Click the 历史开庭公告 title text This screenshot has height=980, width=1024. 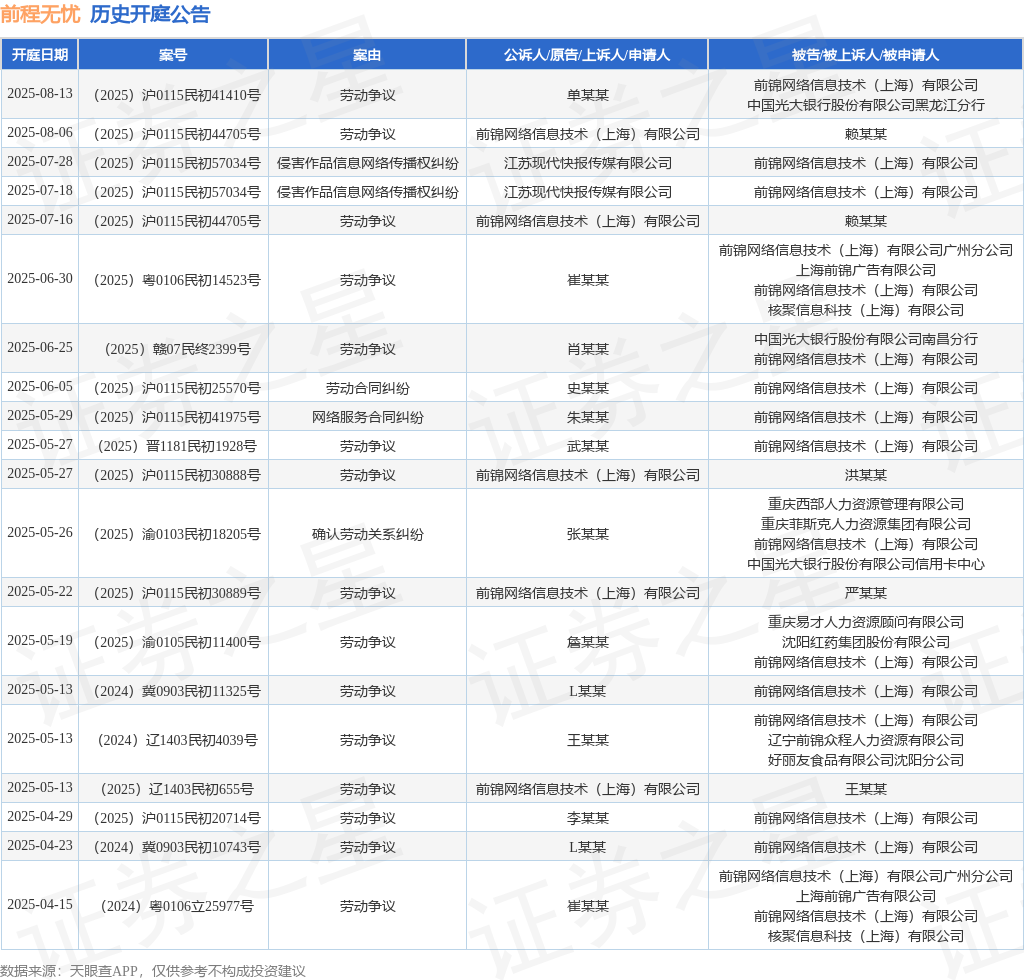tap(150, 14)
